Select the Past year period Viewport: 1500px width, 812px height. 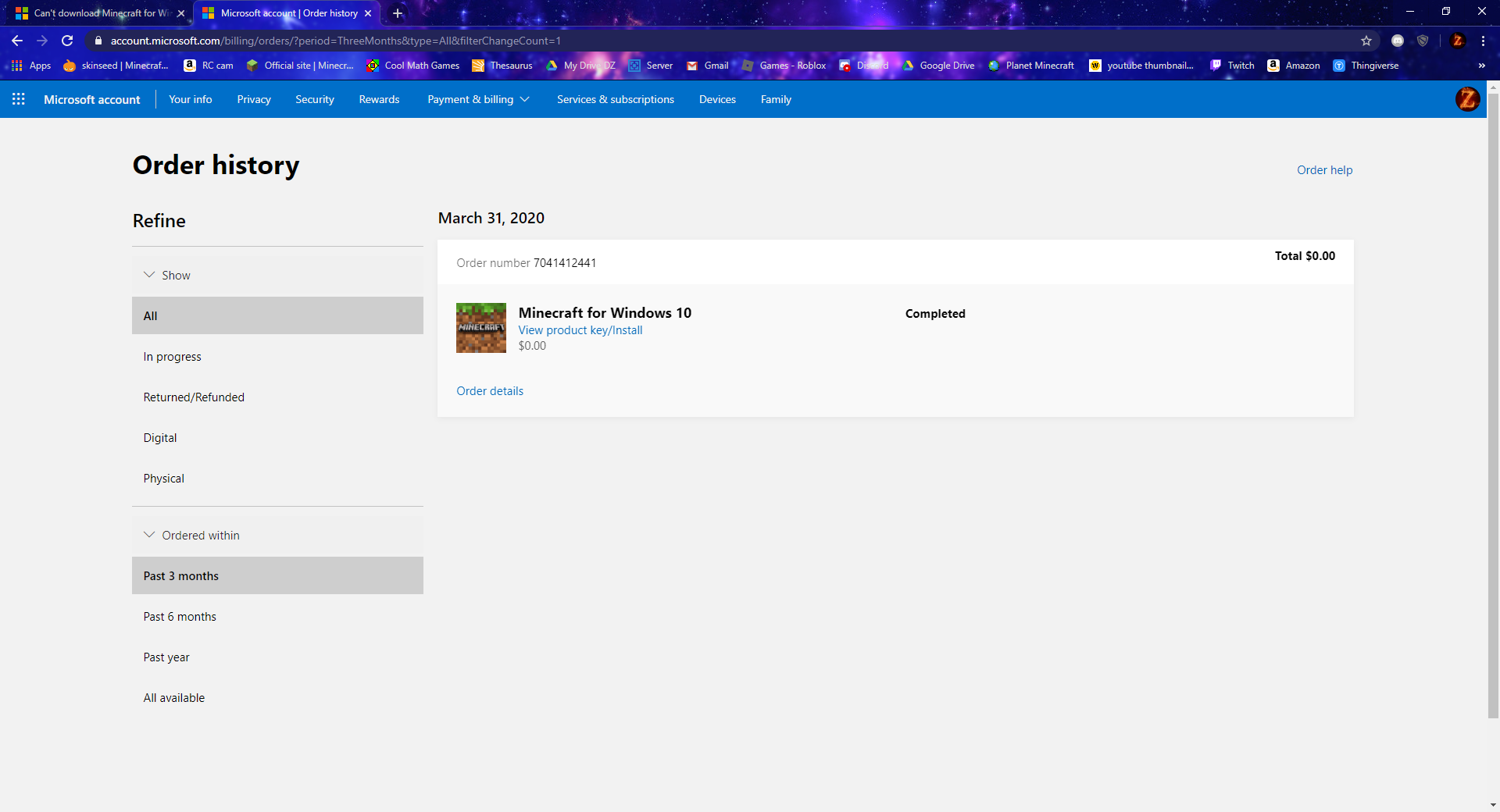[x=277, y=657]
